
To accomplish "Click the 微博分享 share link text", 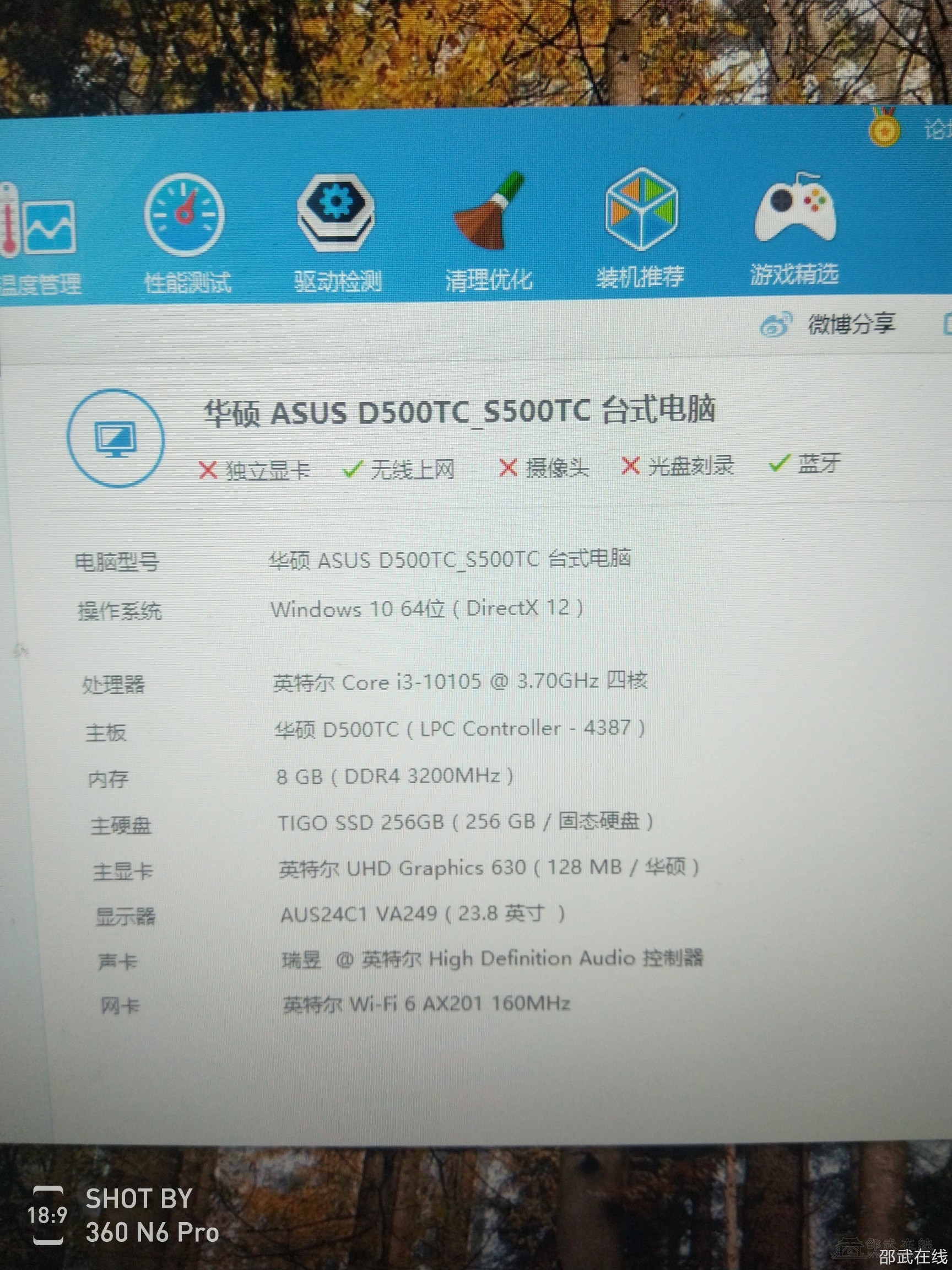I will (851, 324).
